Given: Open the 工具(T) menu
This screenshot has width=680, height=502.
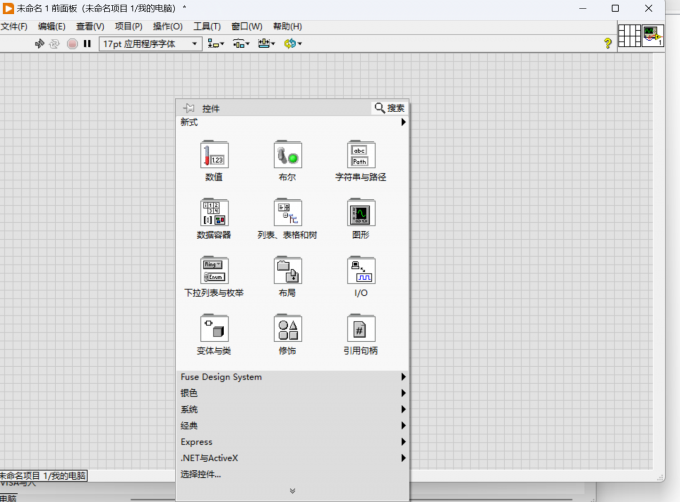Looking at the screenshot, I should pos(207,26).
